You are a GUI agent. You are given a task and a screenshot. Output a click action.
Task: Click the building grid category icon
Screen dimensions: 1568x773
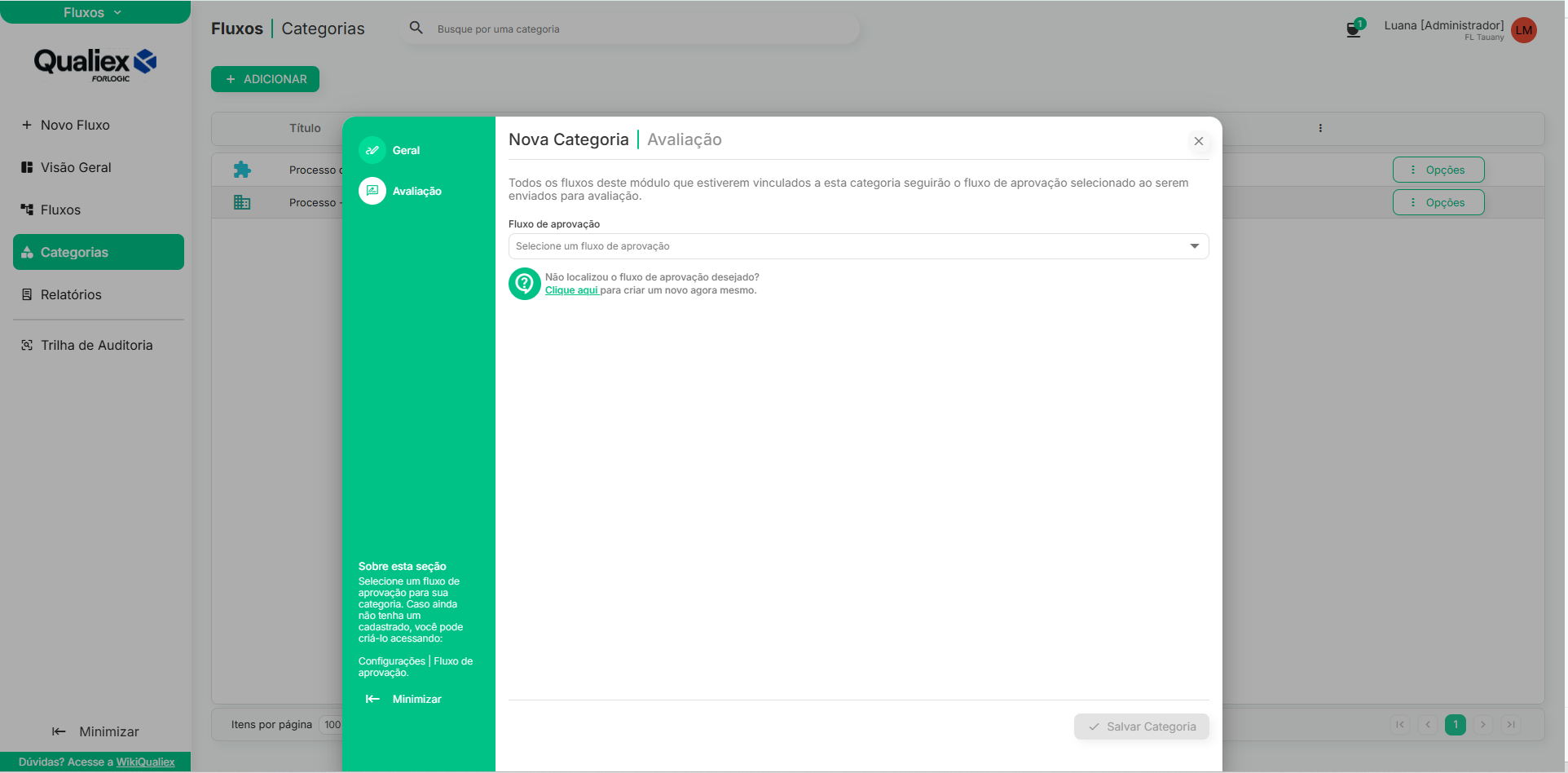point(242,202)
